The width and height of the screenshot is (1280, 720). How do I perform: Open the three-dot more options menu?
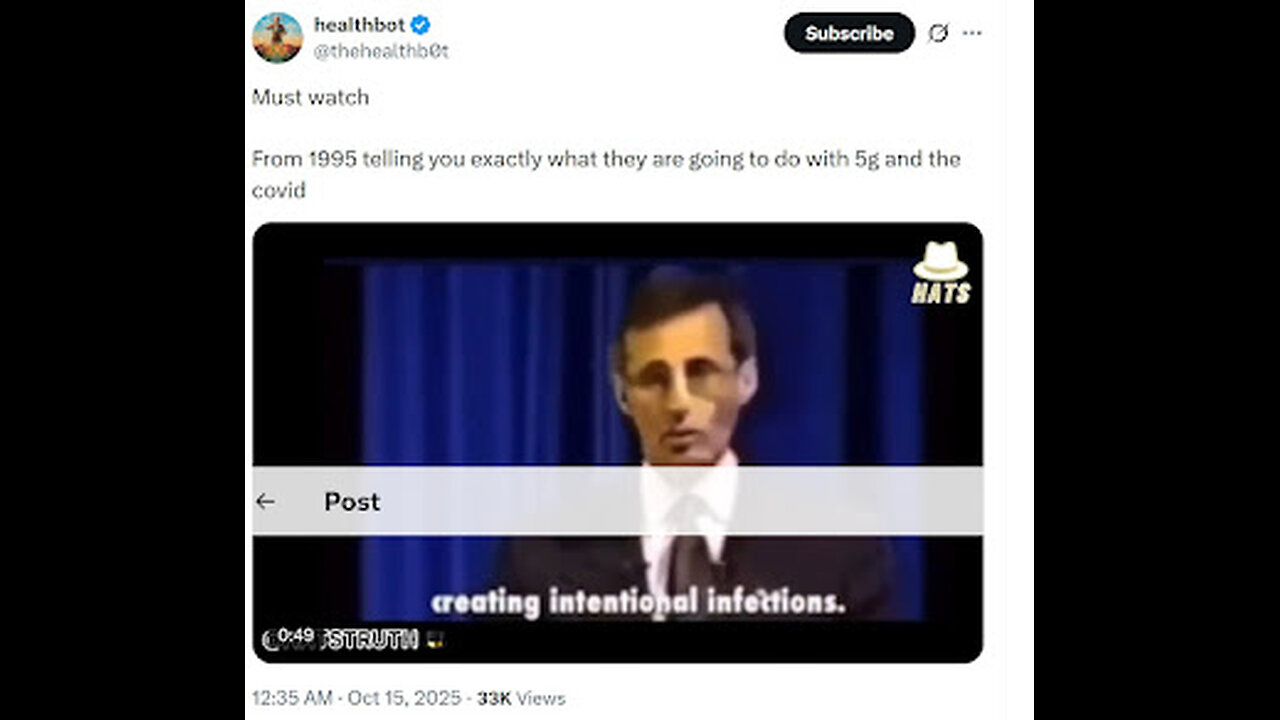[972, 33]
